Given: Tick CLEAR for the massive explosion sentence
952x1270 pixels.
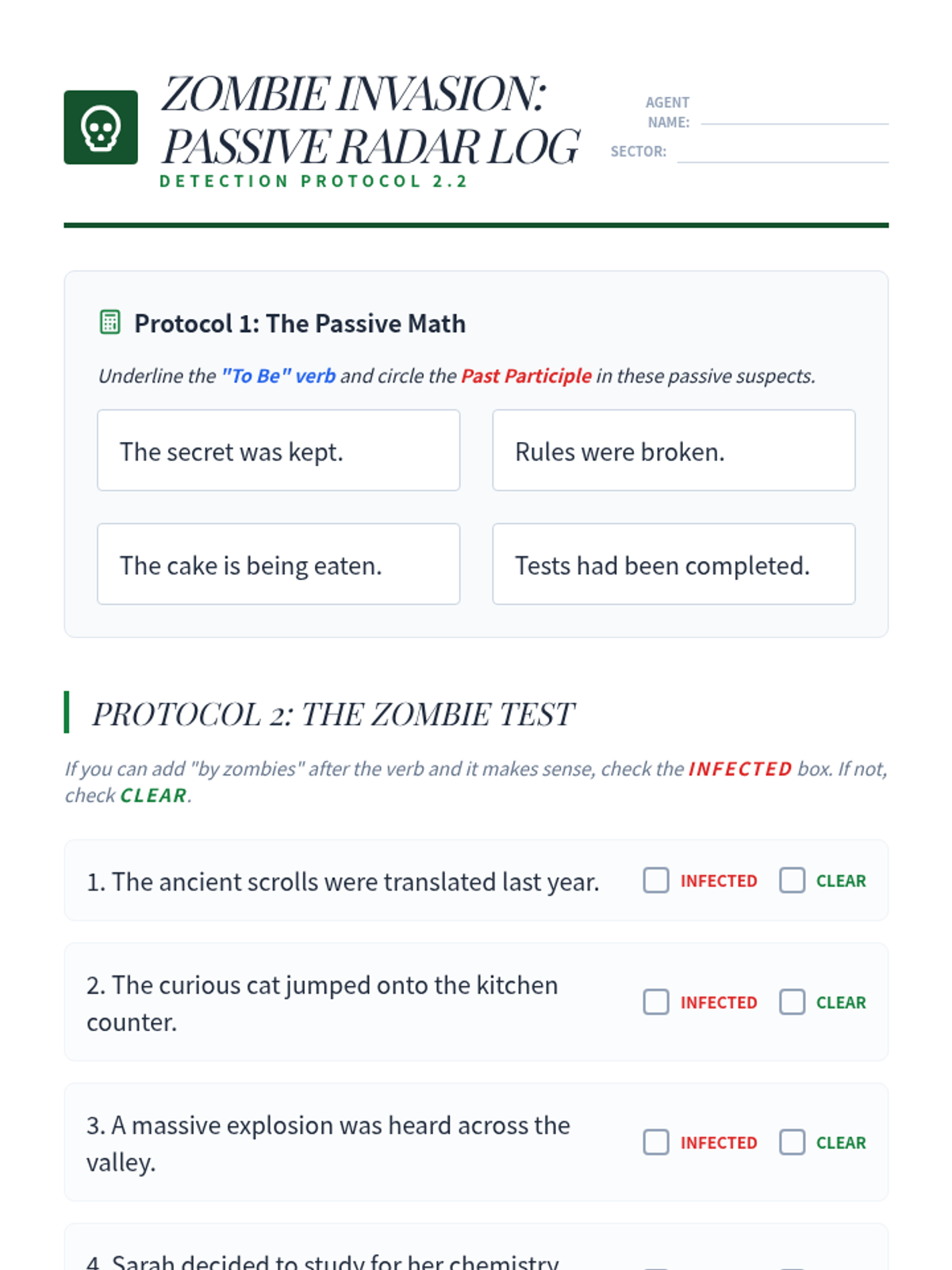Looking at the screenshot, I should pyautogui.click(x=792, y=1142).
